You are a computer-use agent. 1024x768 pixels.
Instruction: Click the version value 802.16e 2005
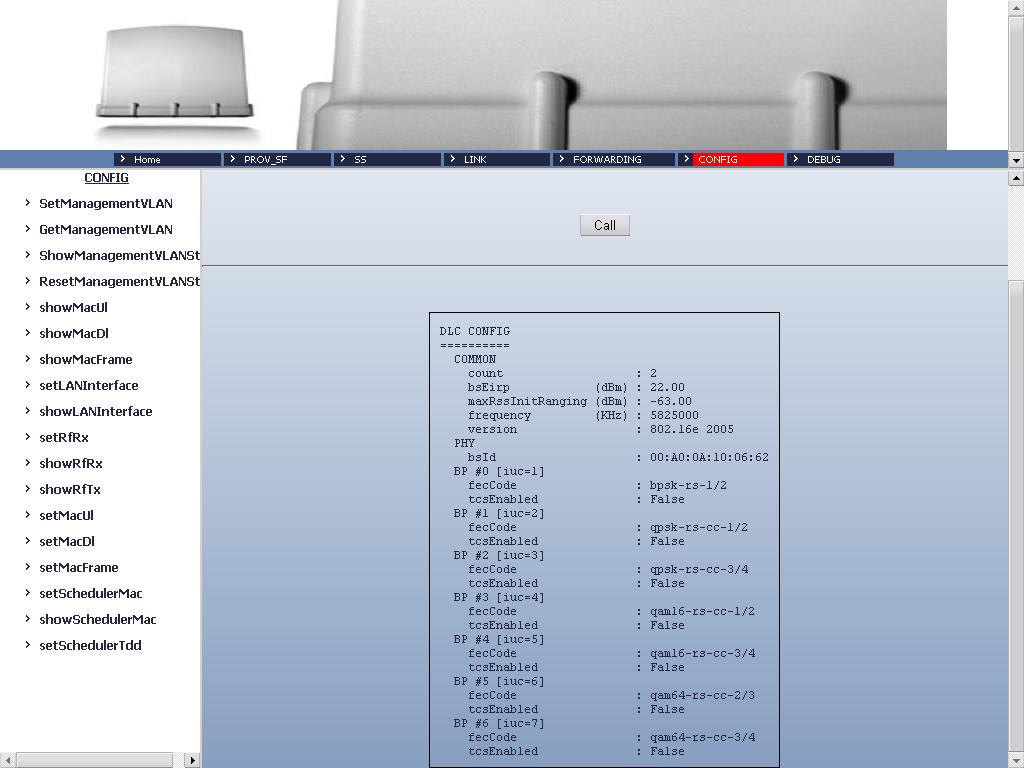(x=692, y=429)
